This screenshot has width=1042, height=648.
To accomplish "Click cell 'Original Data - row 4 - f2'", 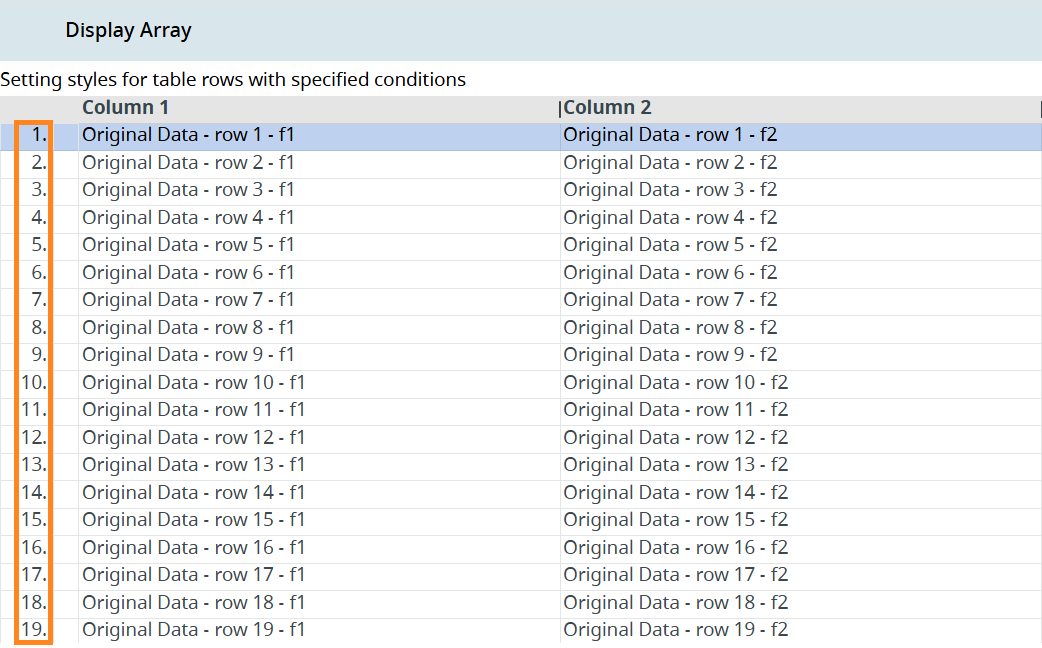I will coord(670,218).
